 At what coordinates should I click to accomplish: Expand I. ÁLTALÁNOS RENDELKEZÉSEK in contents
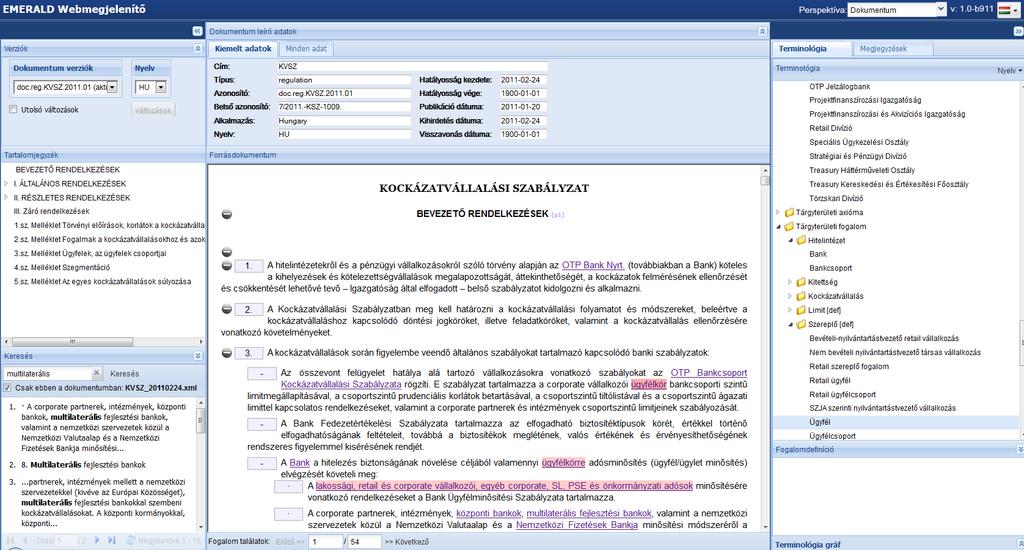pos(7,184)
